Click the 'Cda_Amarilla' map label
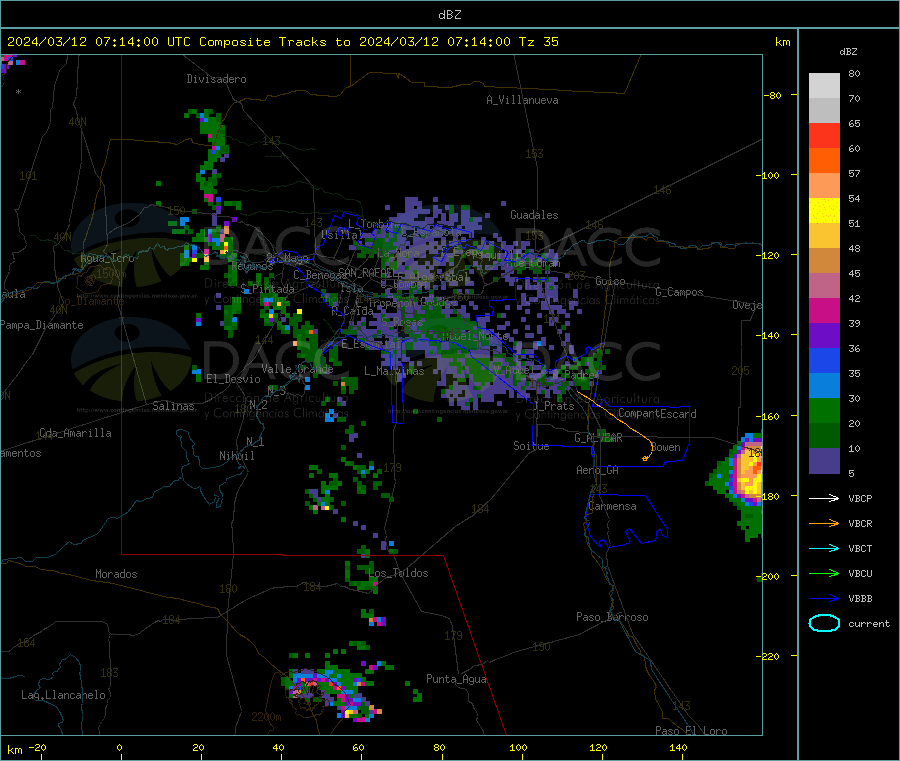The width and height of the screenshot is (900, 761). [x=75, y=433]
